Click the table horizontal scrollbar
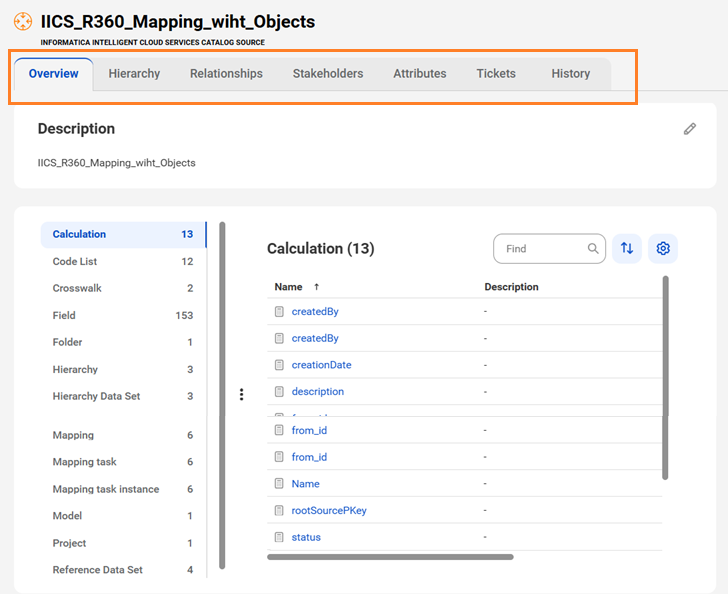This screenshot has width=728, height=594. pyautogui.click(x=390, y=557)
